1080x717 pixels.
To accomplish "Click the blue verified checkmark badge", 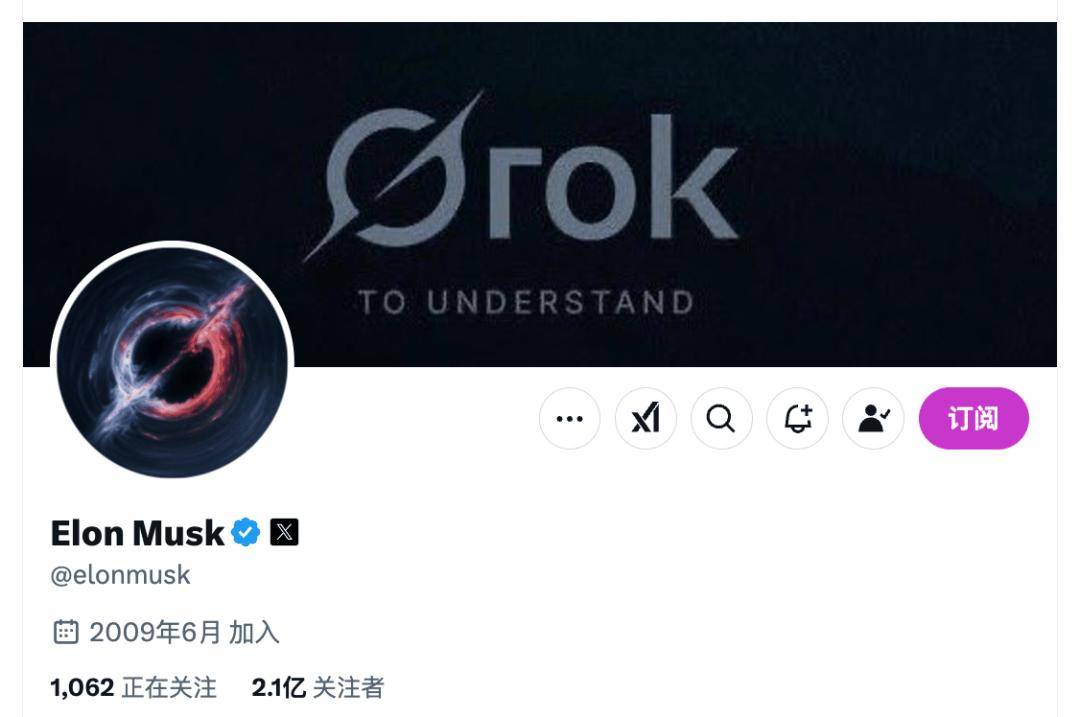I will [x=245, y=532].
